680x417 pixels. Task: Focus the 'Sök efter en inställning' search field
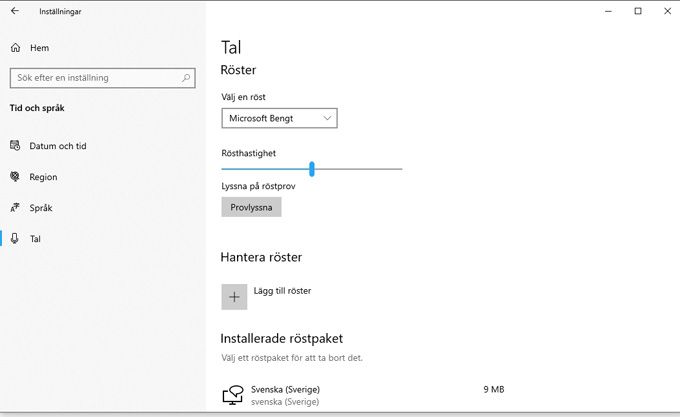pos(103,78)
